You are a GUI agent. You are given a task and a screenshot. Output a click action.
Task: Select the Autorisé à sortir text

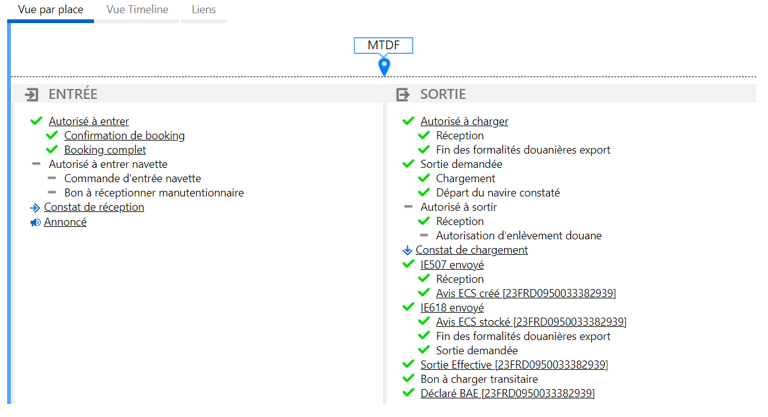(458, 207)
